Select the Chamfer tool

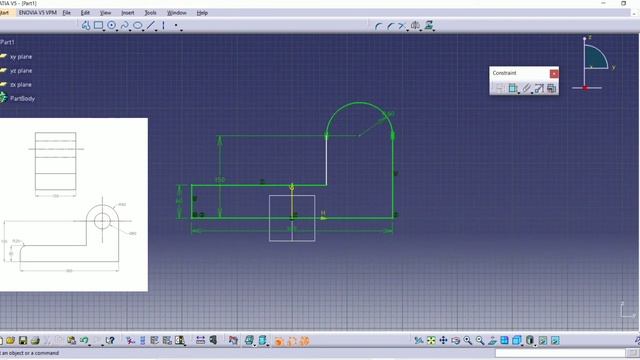391,26
